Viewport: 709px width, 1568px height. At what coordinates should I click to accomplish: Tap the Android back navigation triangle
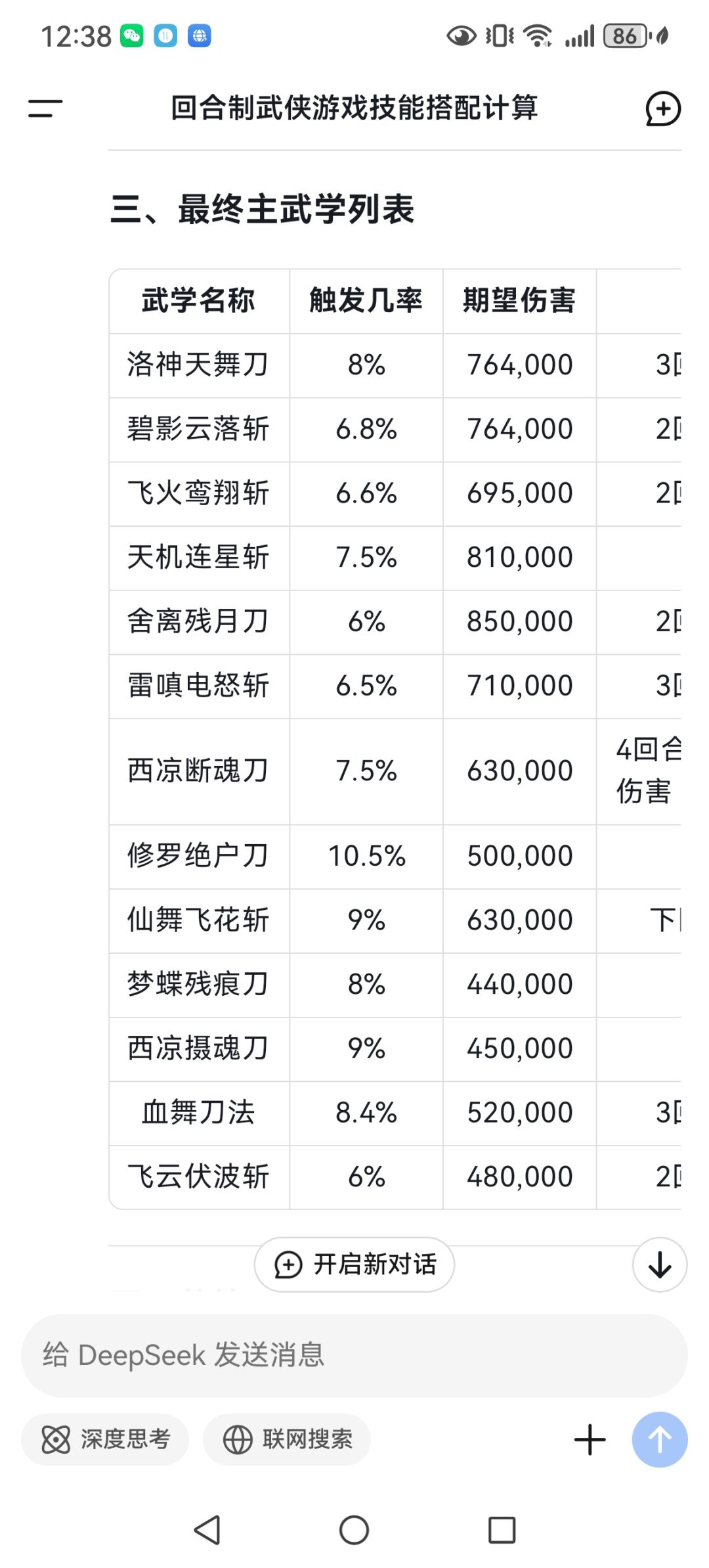[207, 1530]
